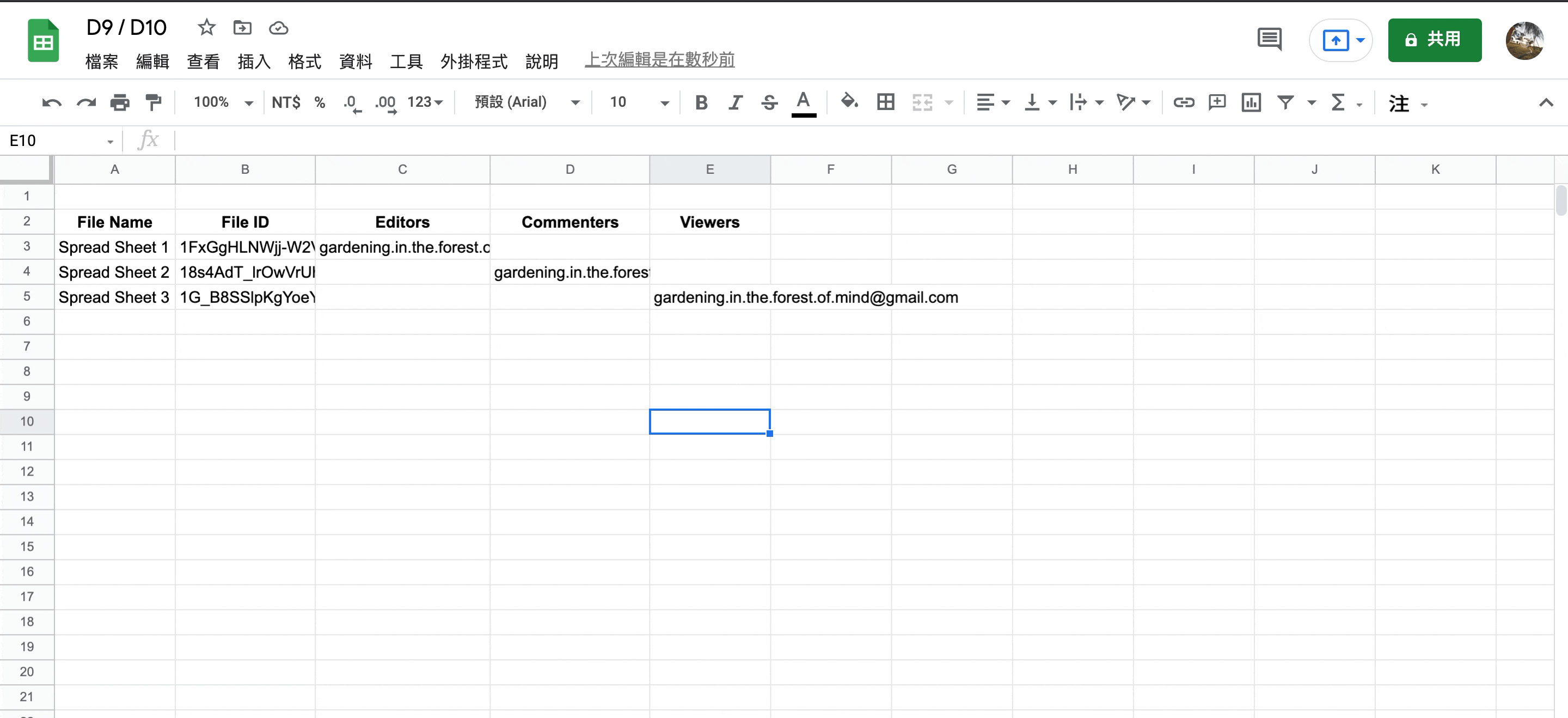
Task: Click the name box showing E10
Action: (61, 141)
